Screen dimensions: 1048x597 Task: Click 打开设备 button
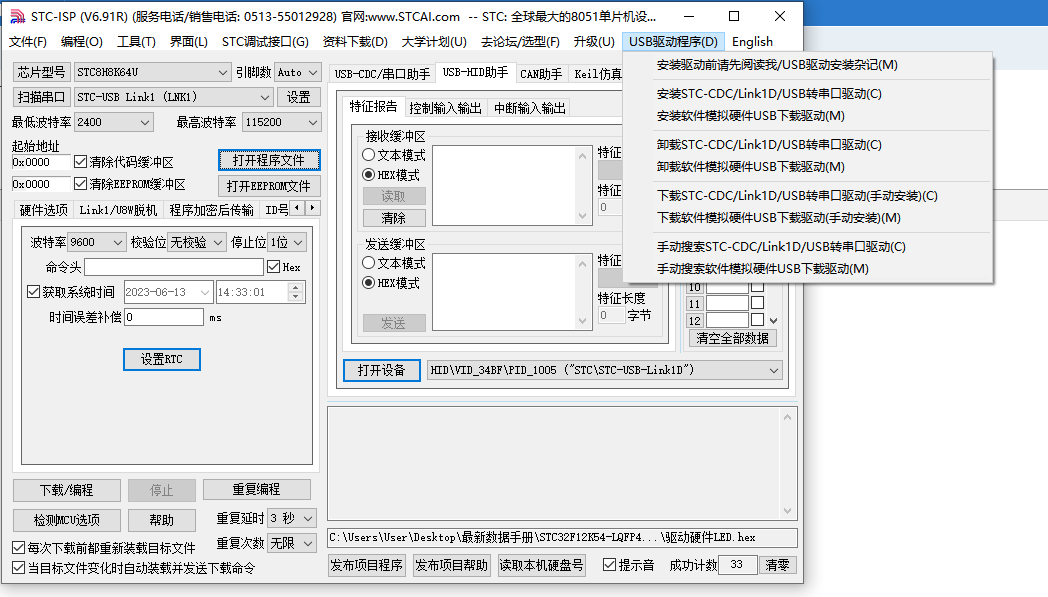pos(382,370)
